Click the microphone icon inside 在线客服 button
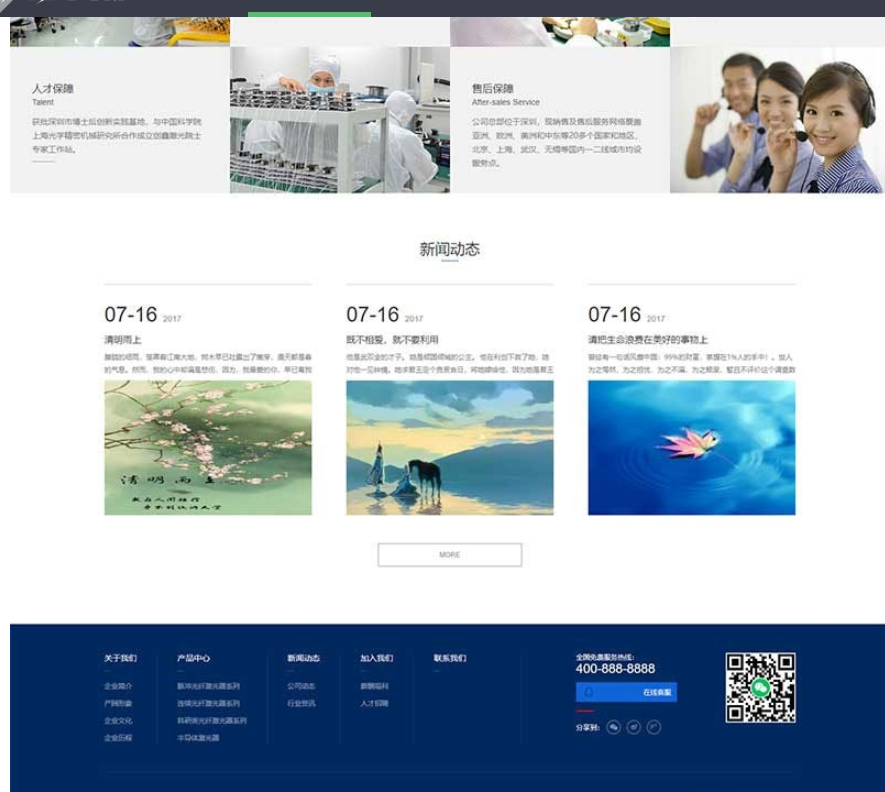Viewport: 885px width, 792px height. tap(590, 690)
